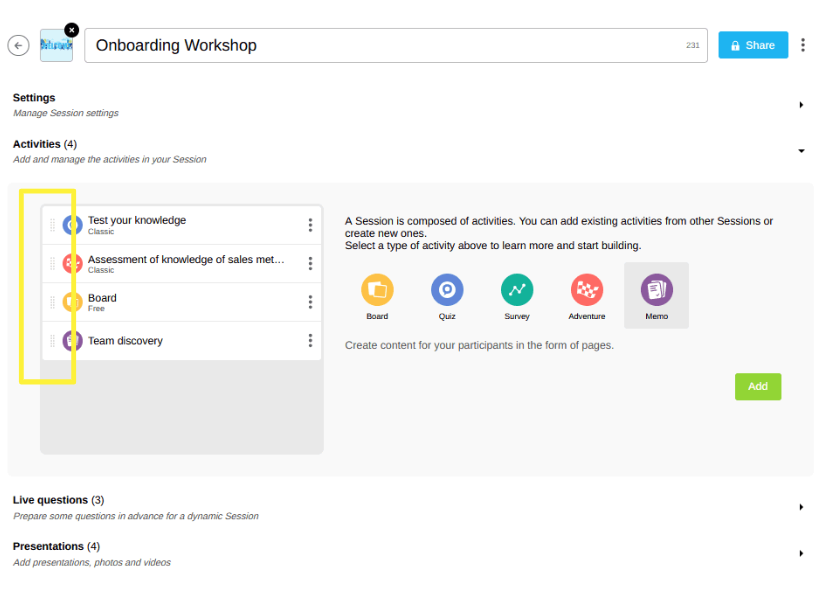The image size is (820, 596).
Task: Open options menu for Team discovery
Action: 310,341
